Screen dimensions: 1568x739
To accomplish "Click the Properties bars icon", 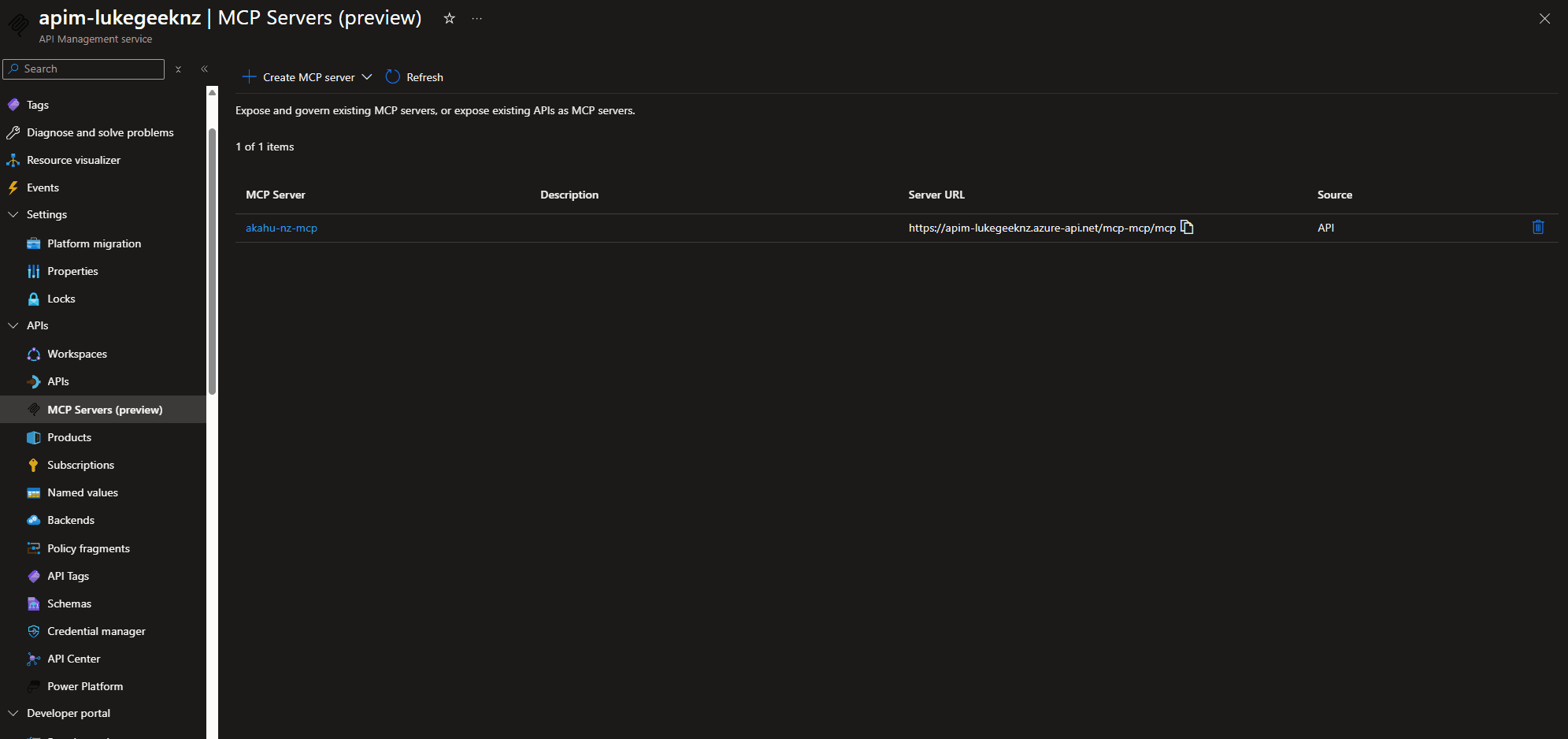I will [x=34, y=271].
